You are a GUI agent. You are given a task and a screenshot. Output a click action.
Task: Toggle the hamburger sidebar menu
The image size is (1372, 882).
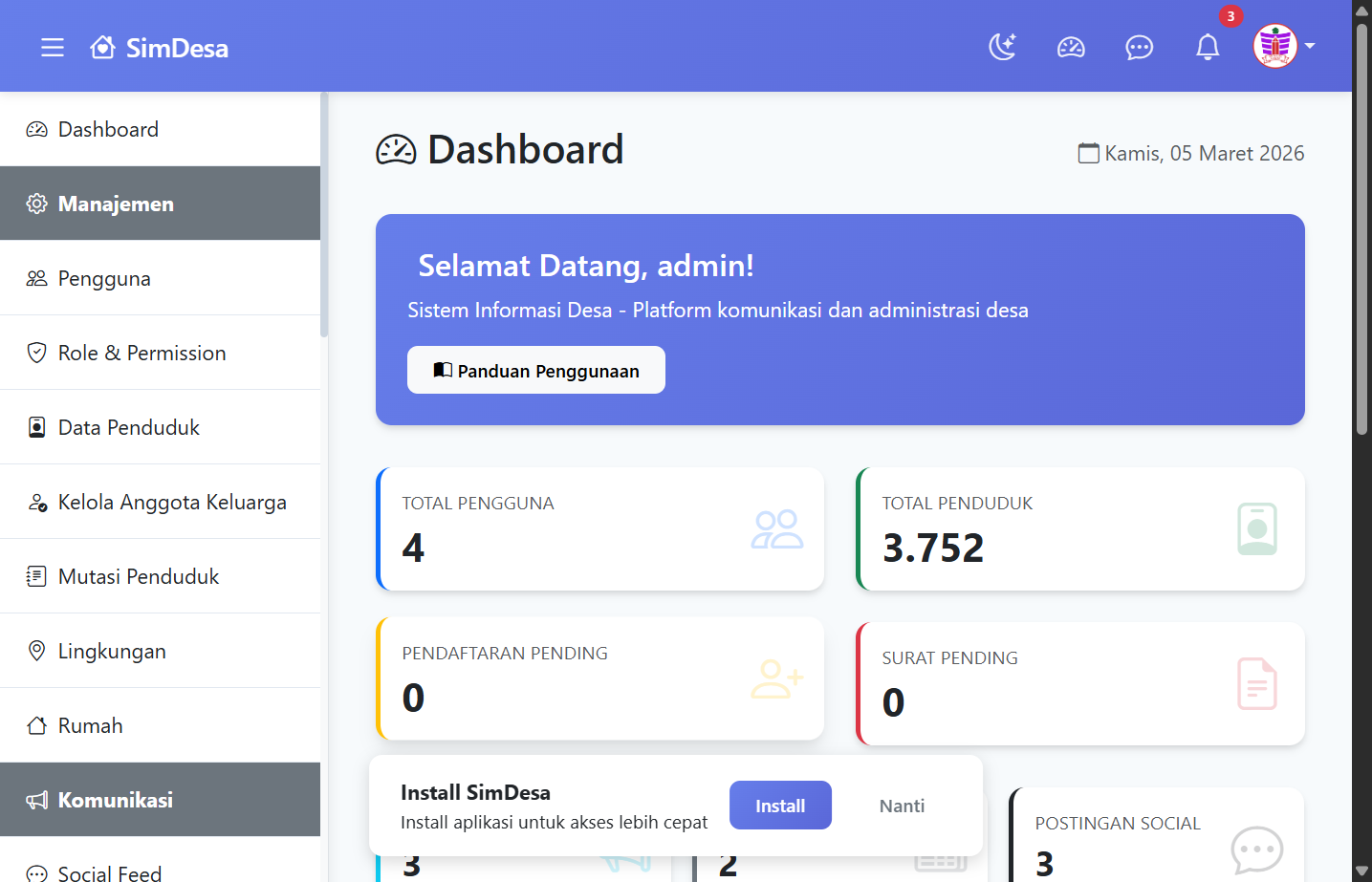53,48
